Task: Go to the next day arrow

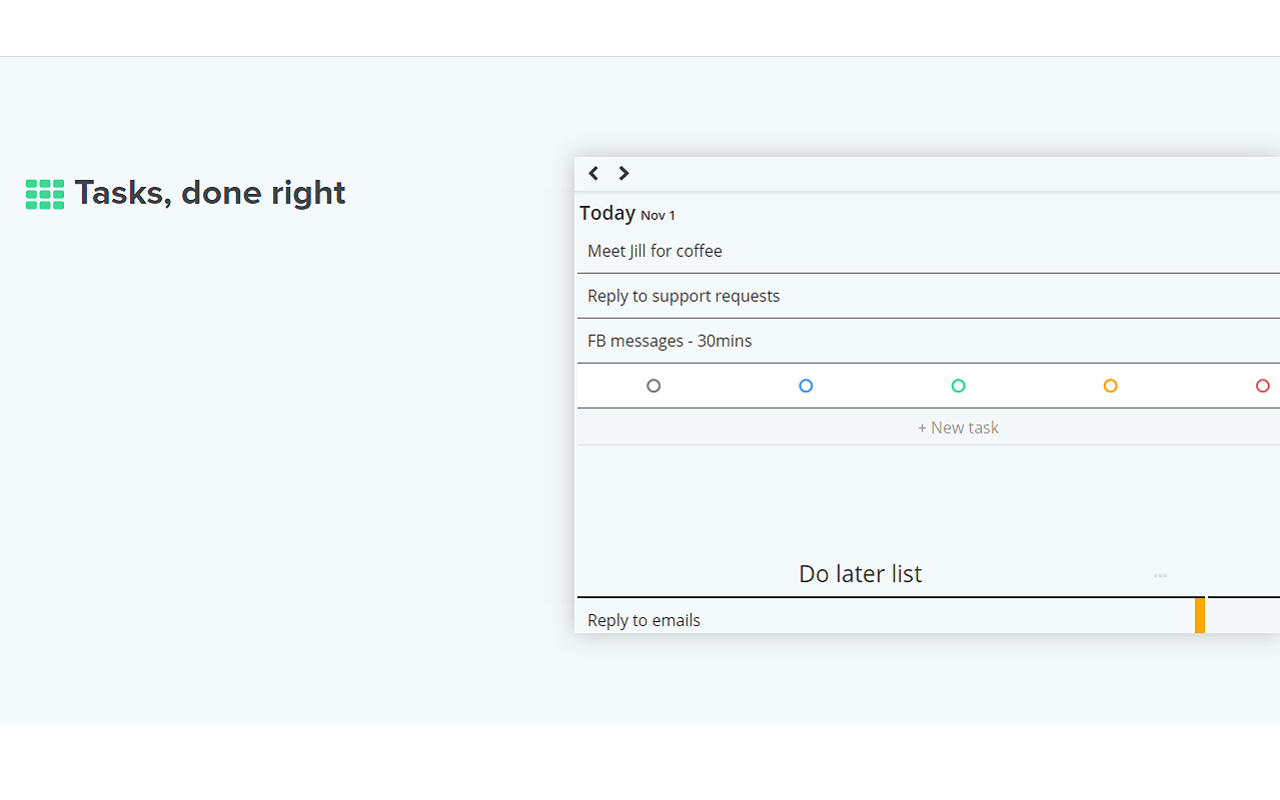Action: pyautogui.click(x=624, y=173)
